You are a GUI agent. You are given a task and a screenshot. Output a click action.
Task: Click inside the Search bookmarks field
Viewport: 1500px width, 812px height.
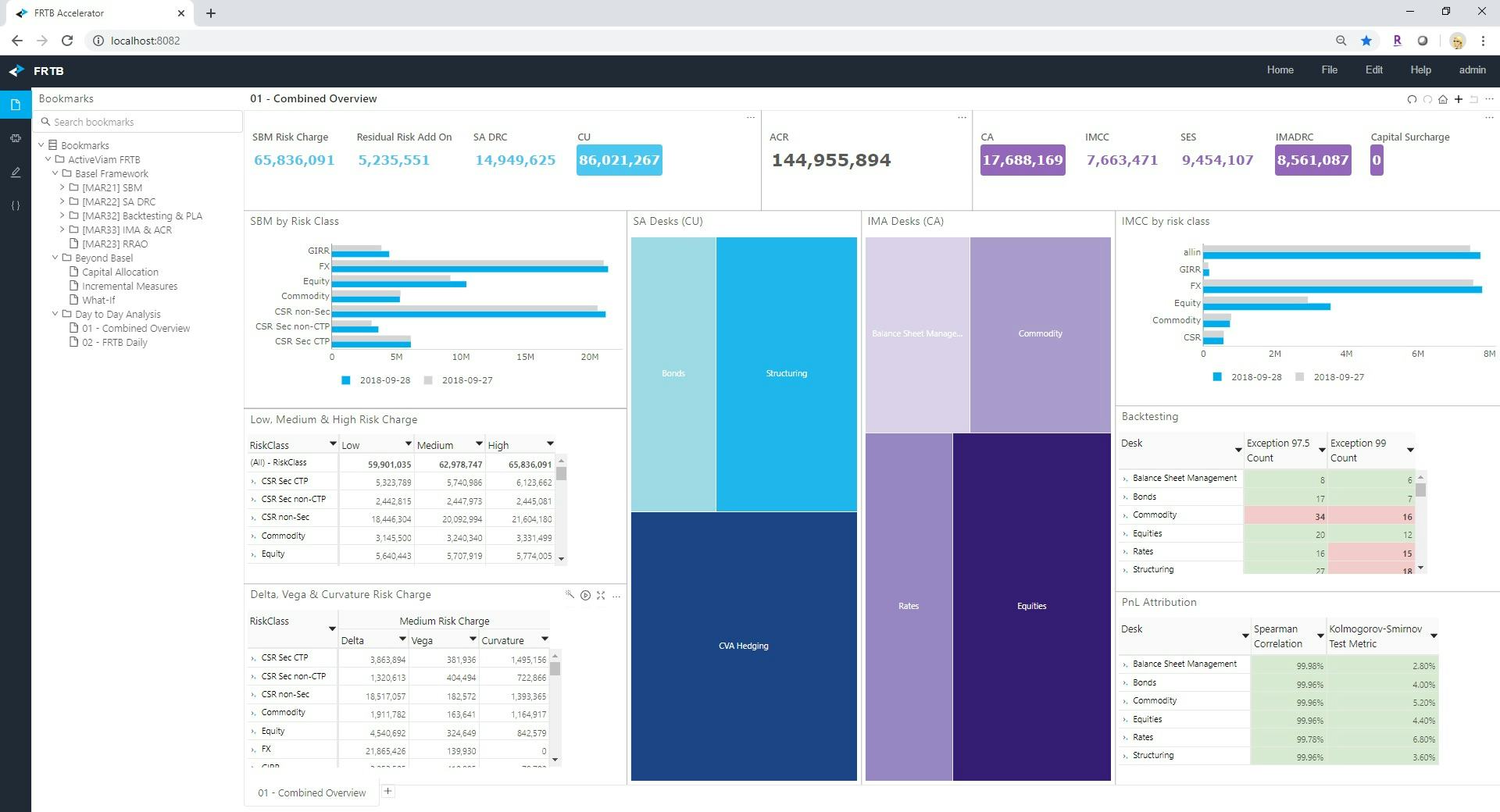pyautogui.click(x=137, y=122)
